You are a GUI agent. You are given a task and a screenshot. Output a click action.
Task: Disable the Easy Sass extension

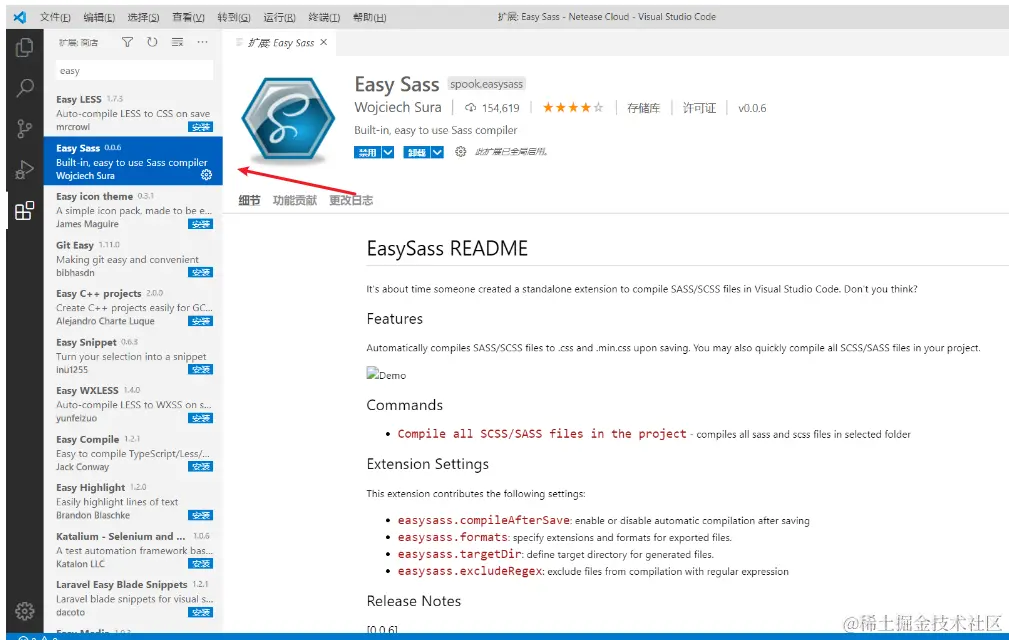367,152
